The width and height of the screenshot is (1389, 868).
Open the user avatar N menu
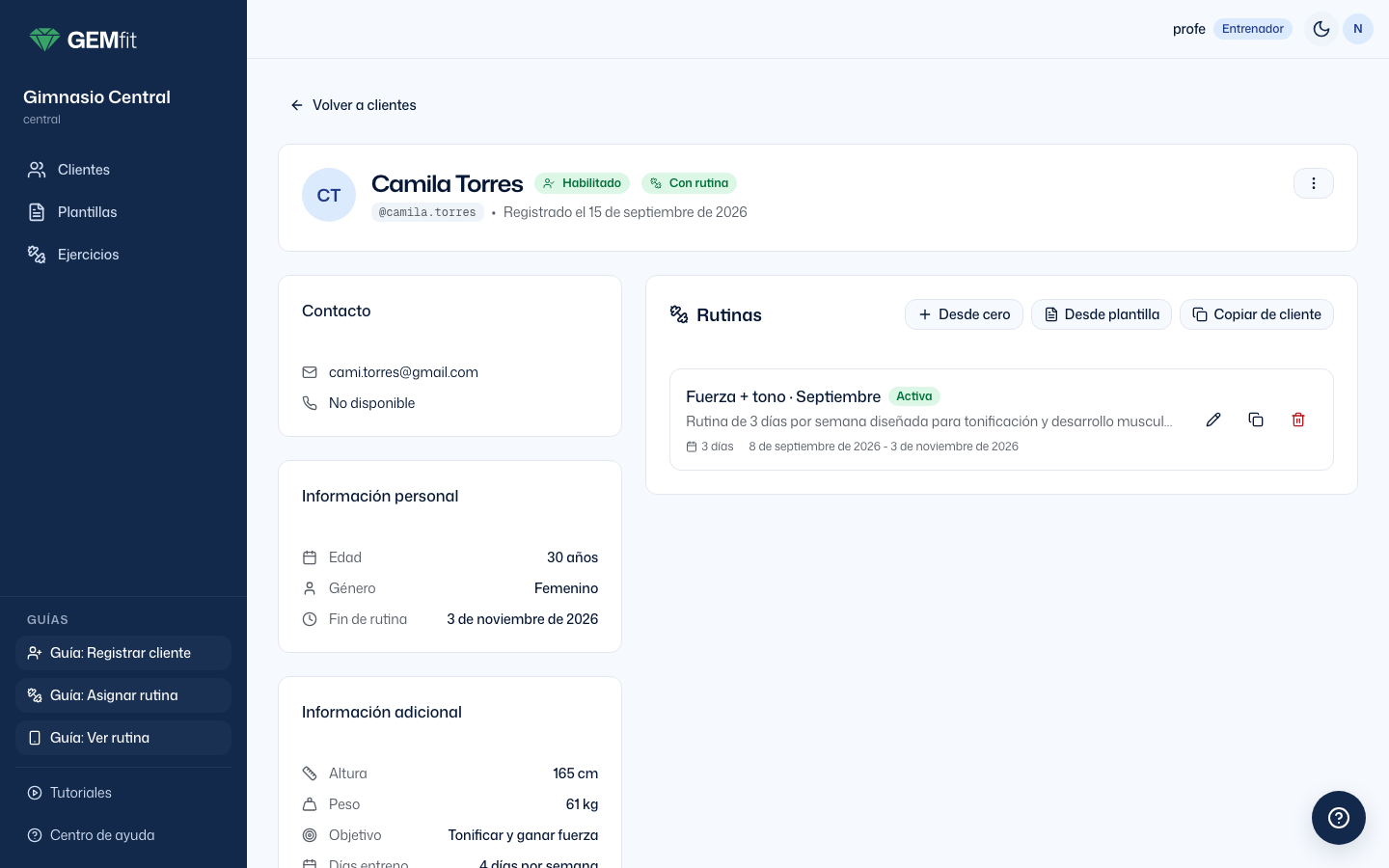tap(1358, 29)
